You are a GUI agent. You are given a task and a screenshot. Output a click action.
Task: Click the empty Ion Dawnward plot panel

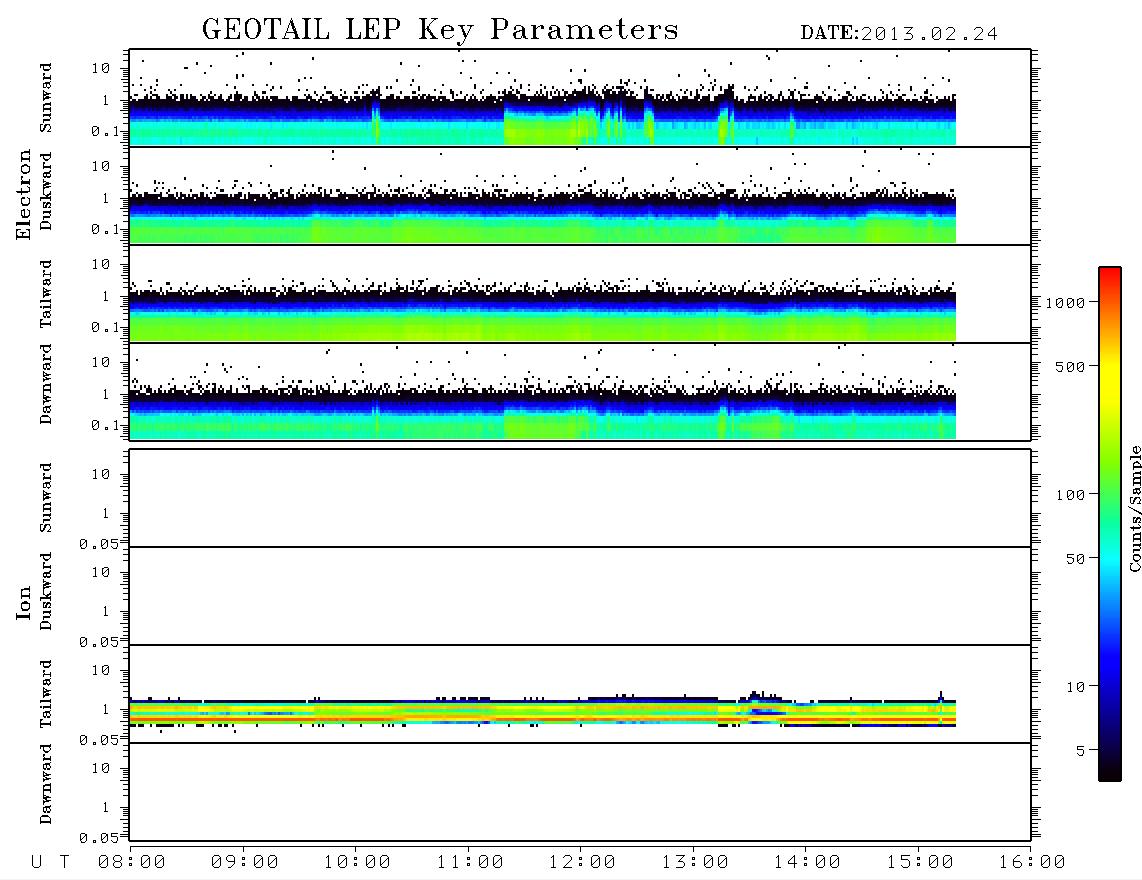click(580, 792)
